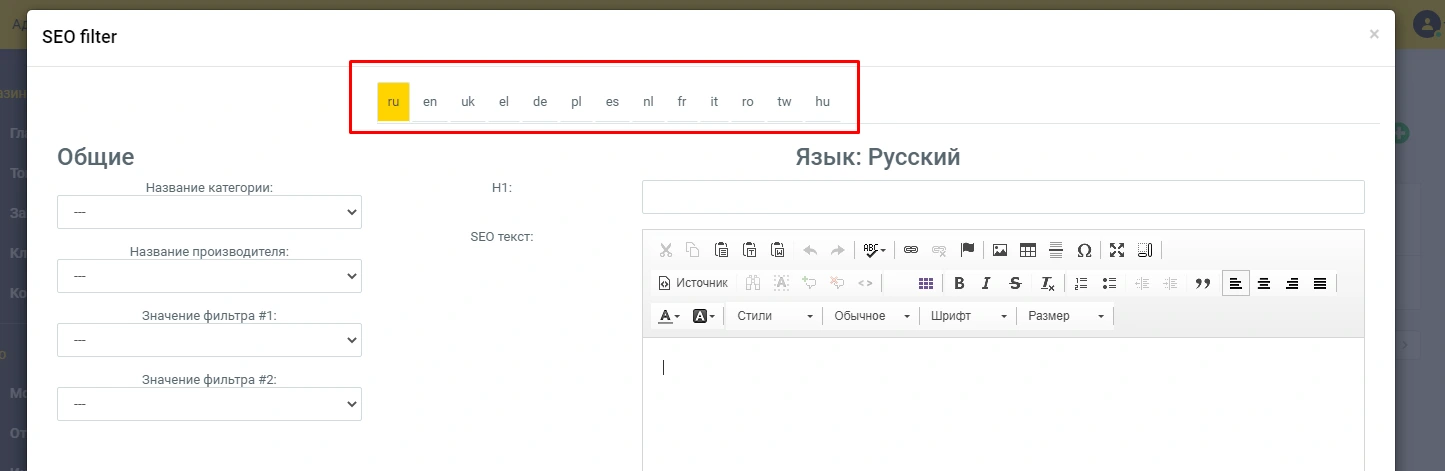Screen dimensions: 1445x471
Task: Insert a block quote
Action: click(x=1203, y=283)
